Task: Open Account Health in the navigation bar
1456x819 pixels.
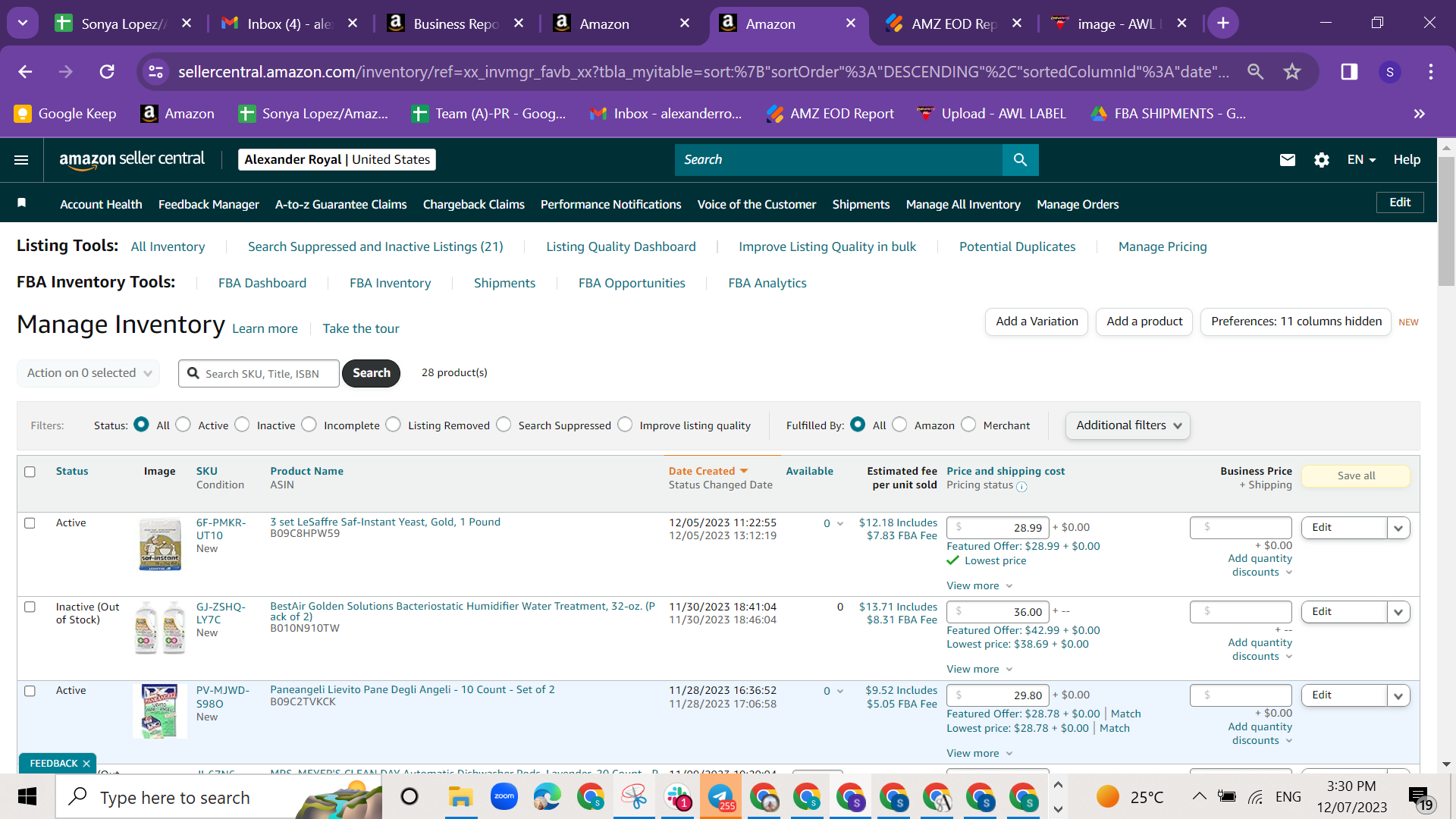Action: (x=101, y=205)
